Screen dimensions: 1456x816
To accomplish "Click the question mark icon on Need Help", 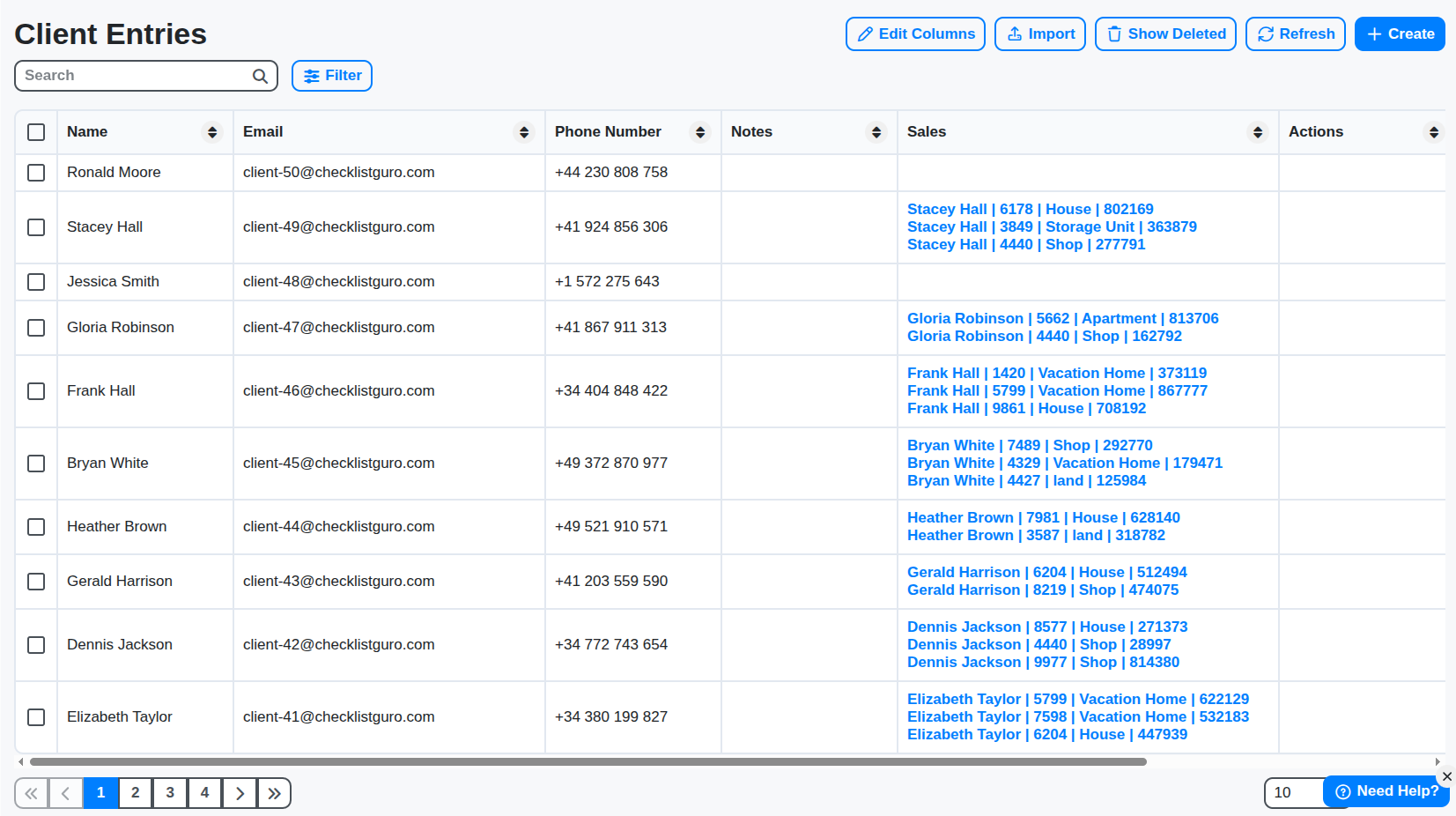I will (x=1342, y=791).
